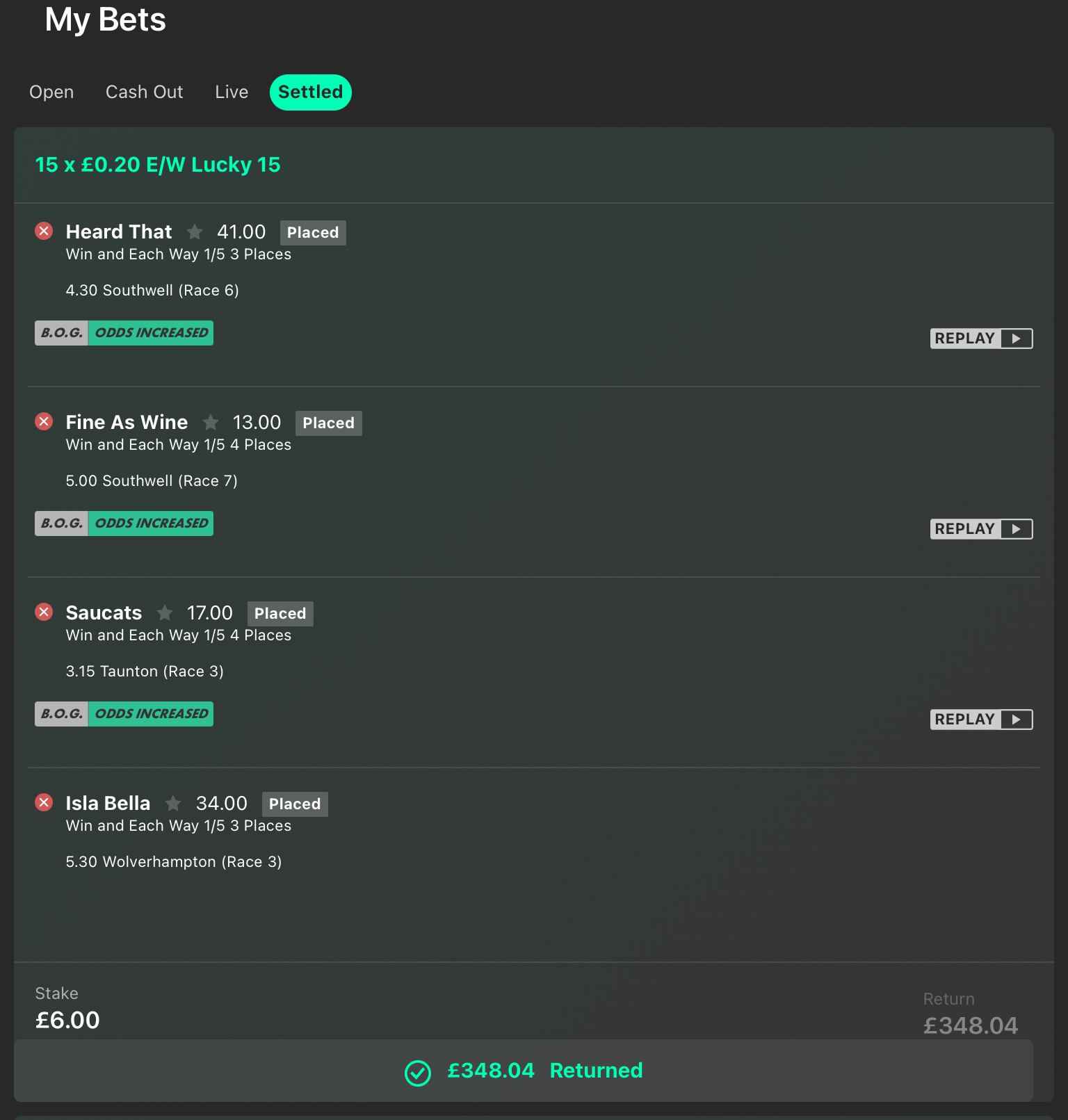Click the £348.04 Returned checkmark icon

tap(418, 1073)
